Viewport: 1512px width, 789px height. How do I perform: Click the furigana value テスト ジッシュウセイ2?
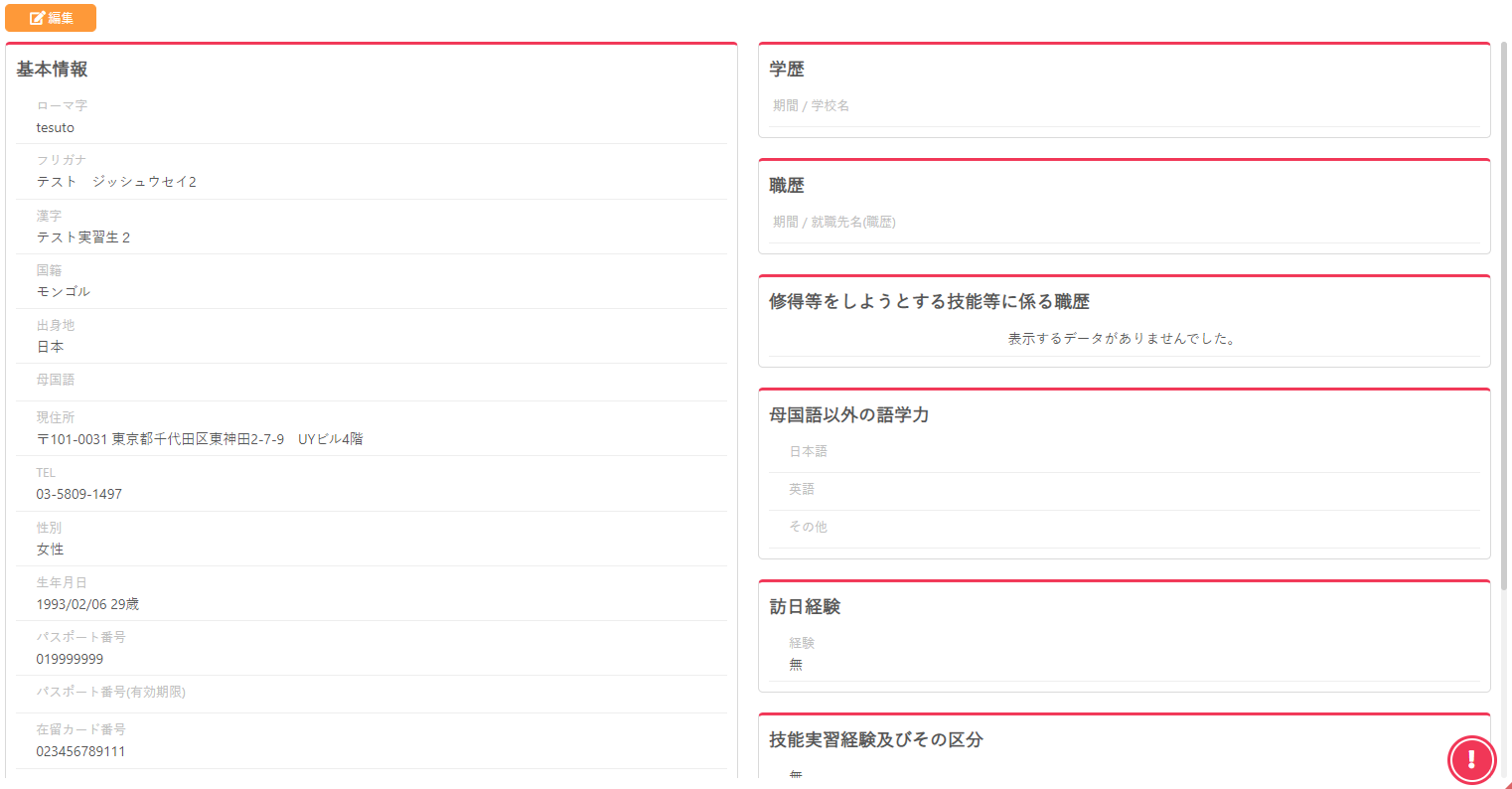point(116,182)
